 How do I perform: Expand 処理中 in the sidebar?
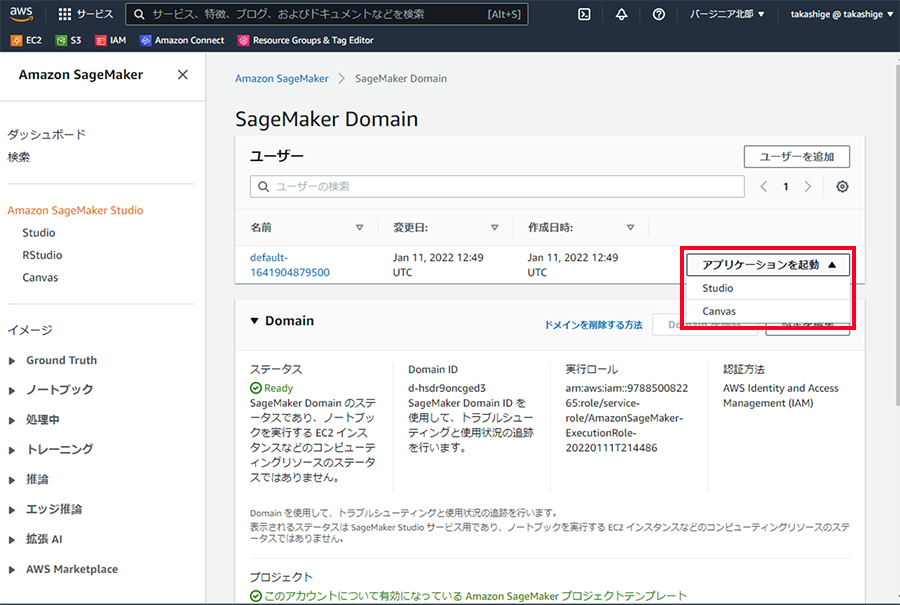click(x=12, y=421)
